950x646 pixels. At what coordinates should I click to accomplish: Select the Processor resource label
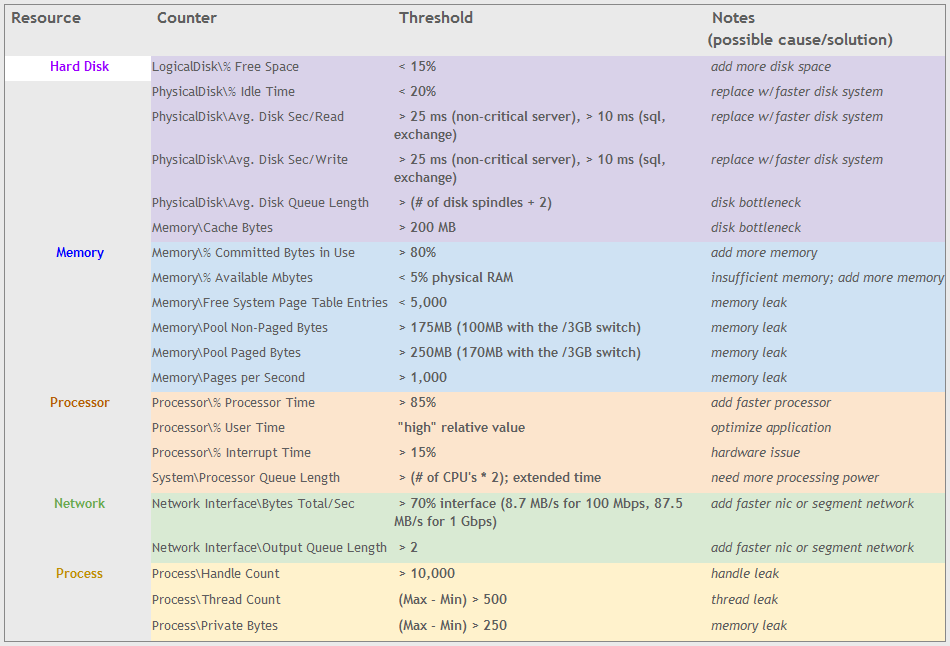tap(80, 402)
